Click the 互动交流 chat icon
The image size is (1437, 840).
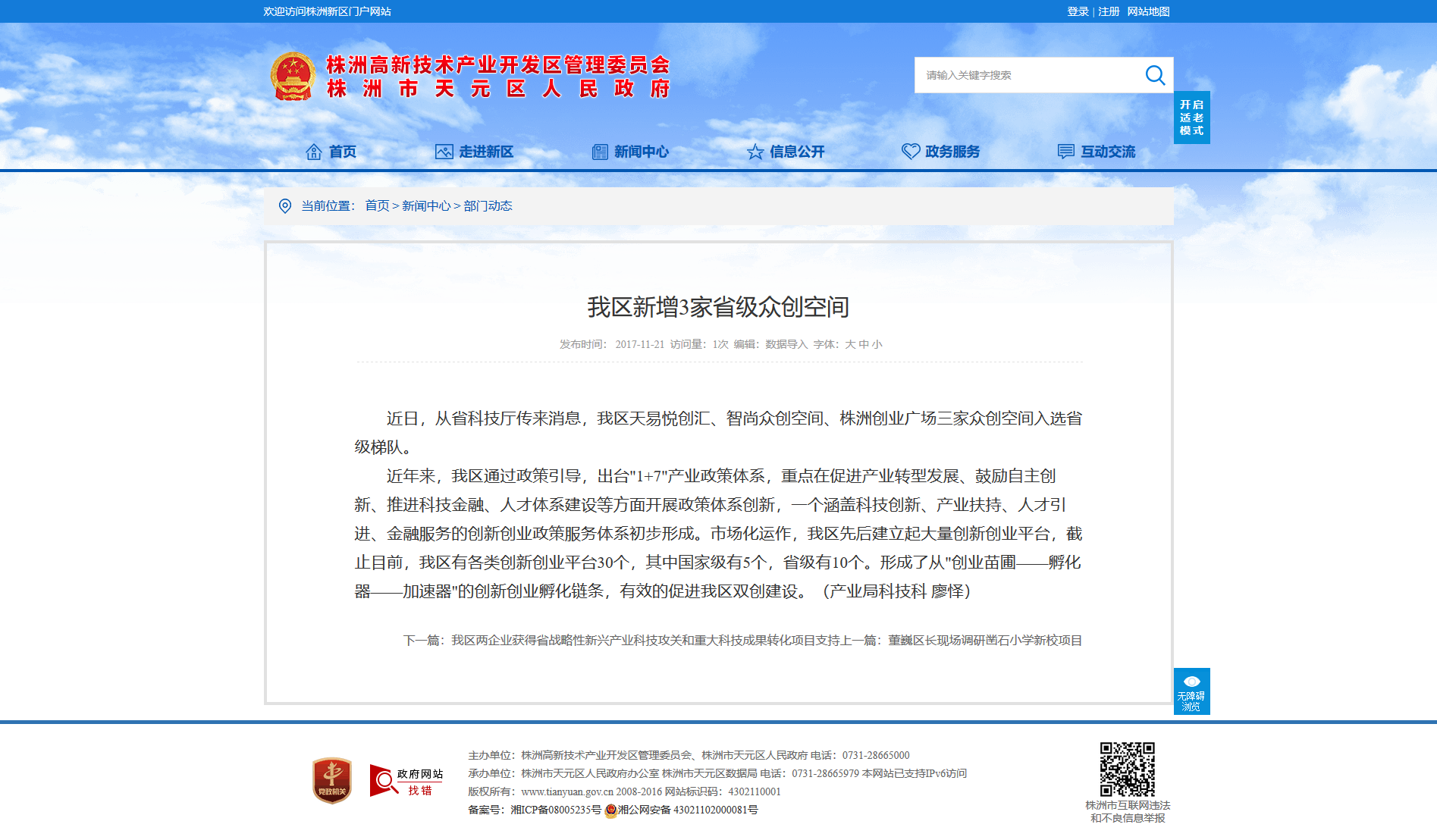pos(1066,152)
